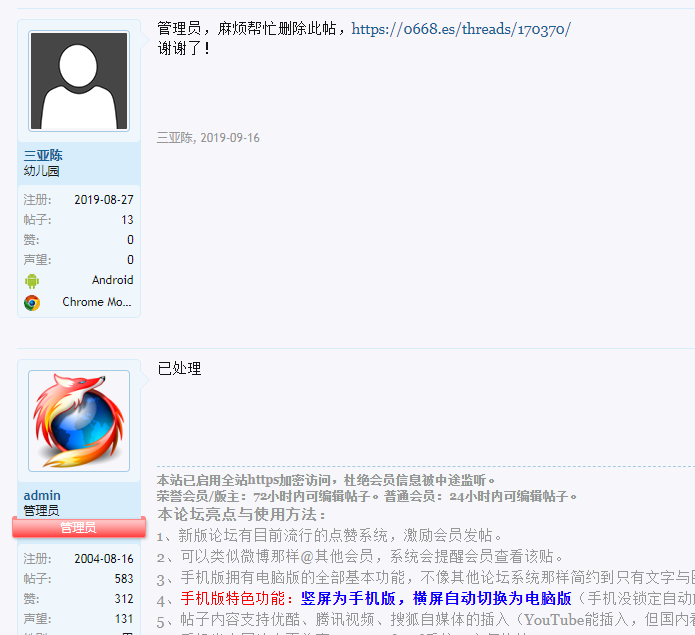Viewport: 695px width, 635px height.
Task: Click the red 手机版特色功能 signature text
Action: pyautogui.click(x=236, y=599)
